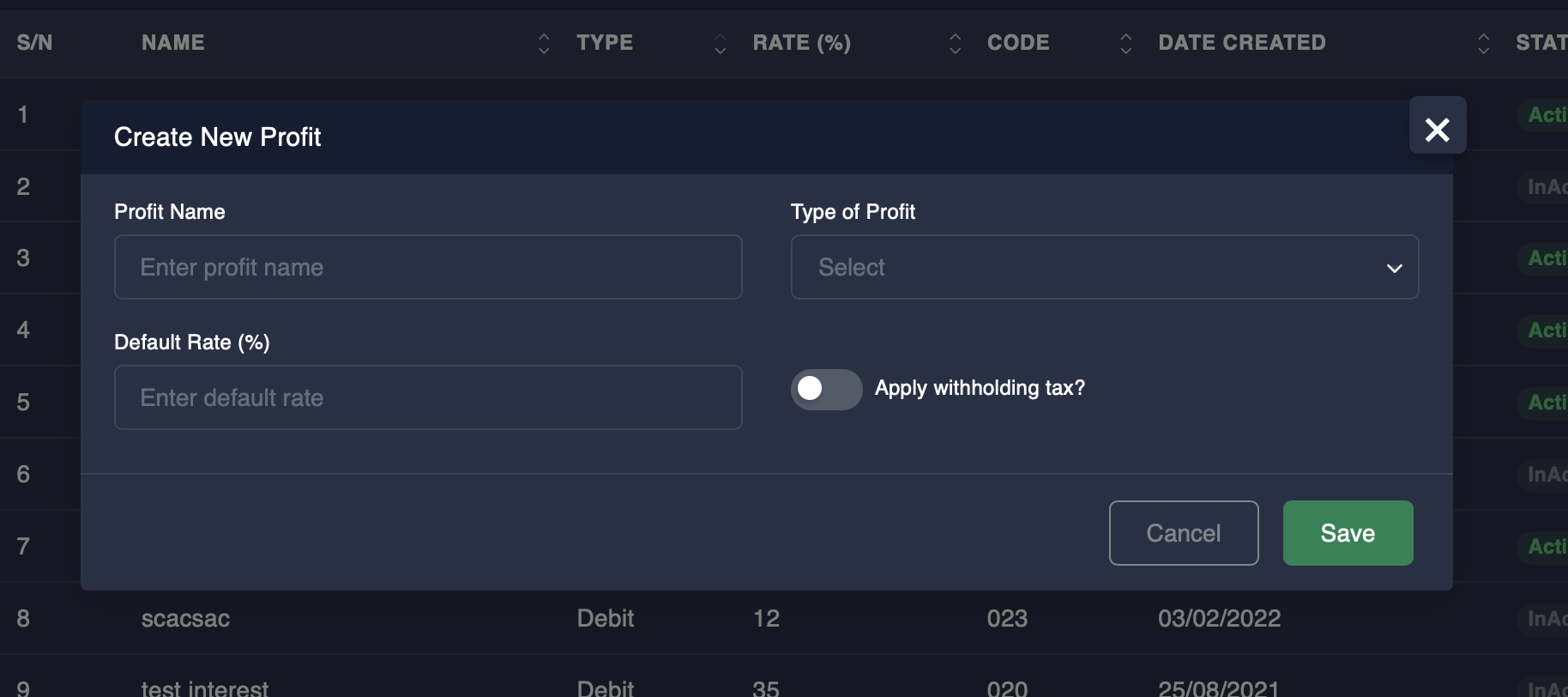Sort table by Type column arrows
This screenshot has height=697, width=1568.
pos(721,44)
